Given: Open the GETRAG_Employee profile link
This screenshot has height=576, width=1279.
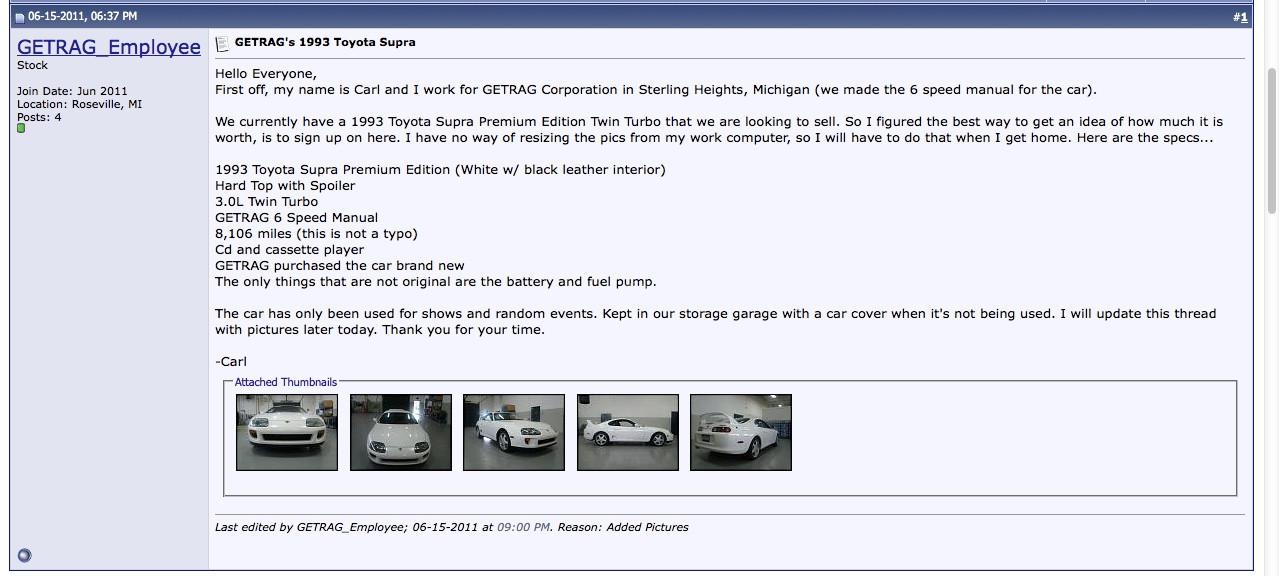Looking at the screenshot, I should tap(109, 47).
